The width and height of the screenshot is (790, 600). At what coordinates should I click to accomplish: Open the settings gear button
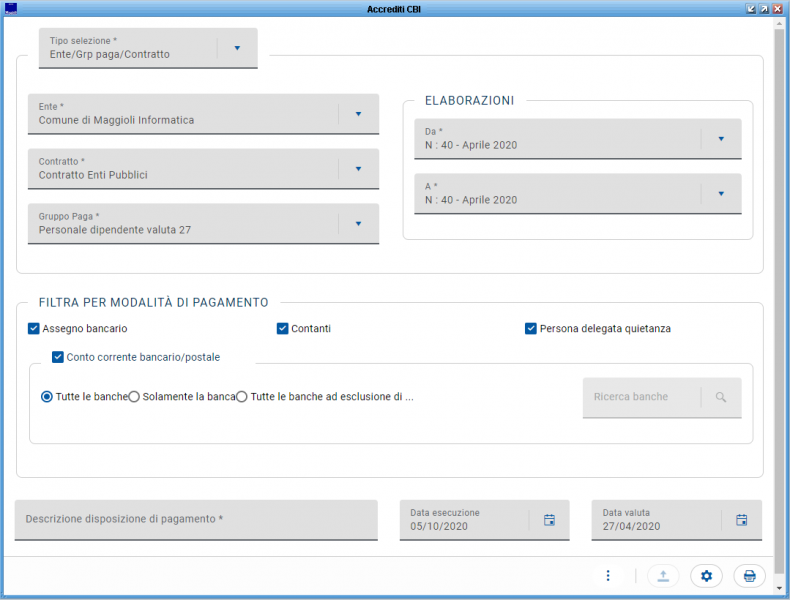pyautogui.click(x=706, y=575)
